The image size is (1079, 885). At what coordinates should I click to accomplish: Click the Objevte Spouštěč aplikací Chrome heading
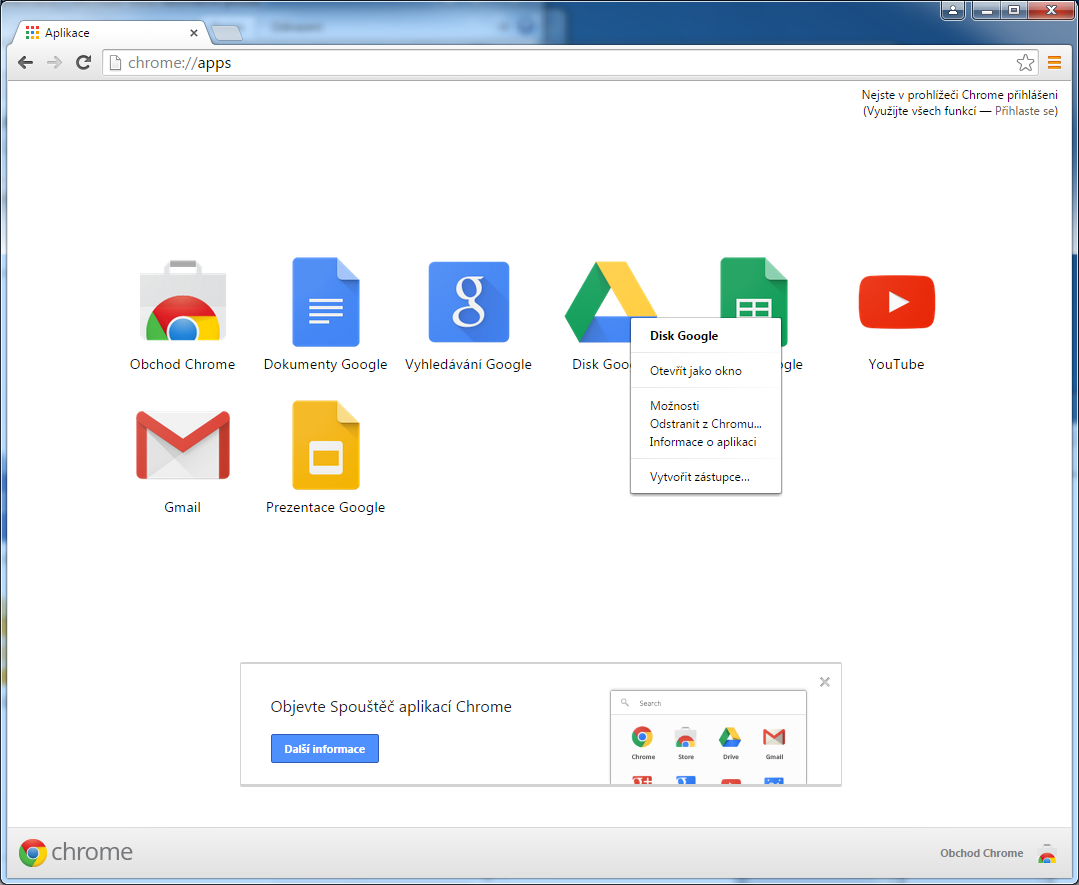pyautogui.click(x=391, y=707)
